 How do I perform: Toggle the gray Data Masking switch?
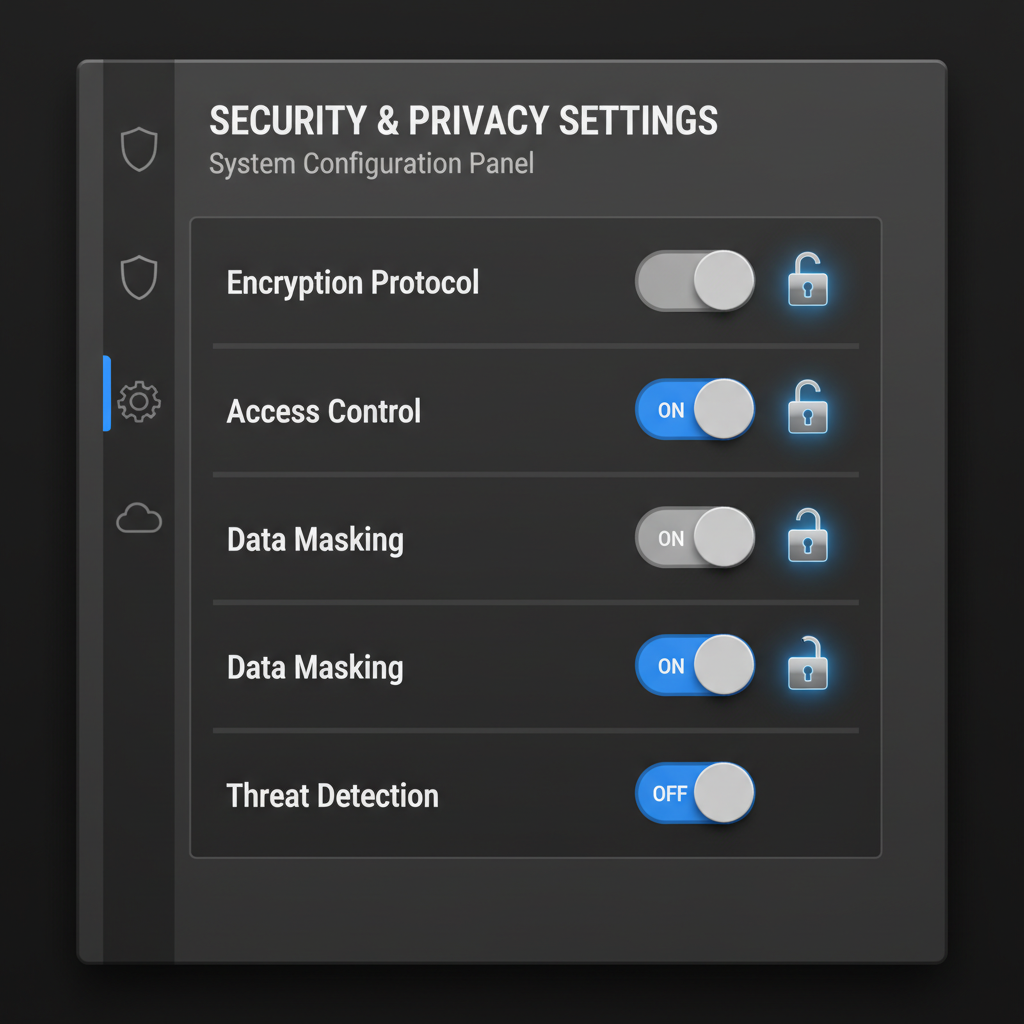[x=695, y=537]
